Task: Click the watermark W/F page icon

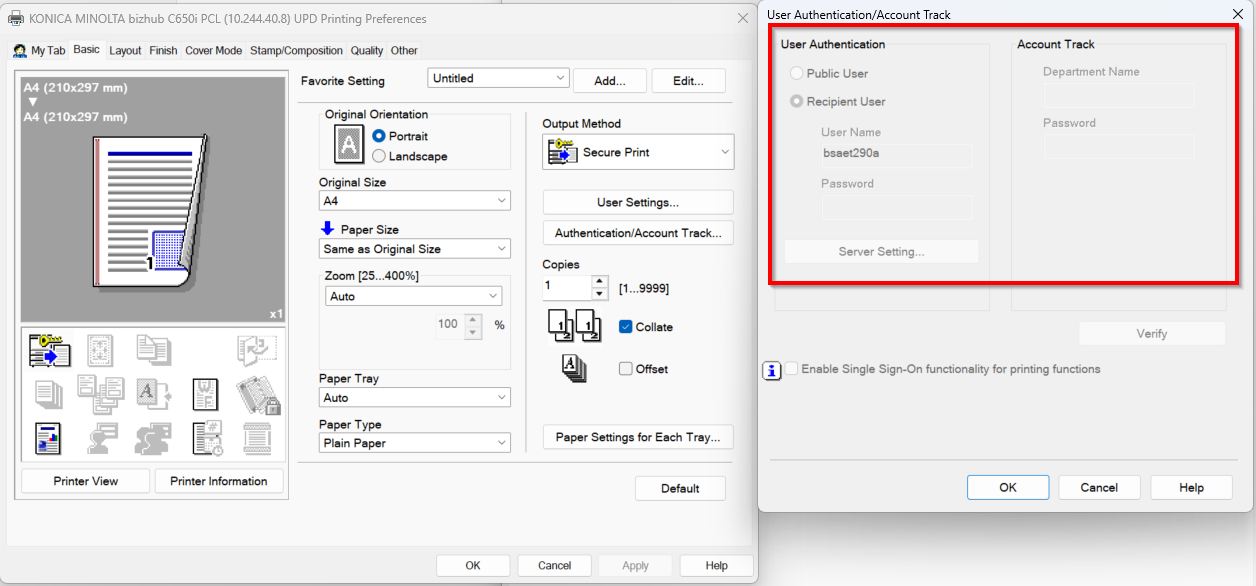Action: (x=205, y=394)
